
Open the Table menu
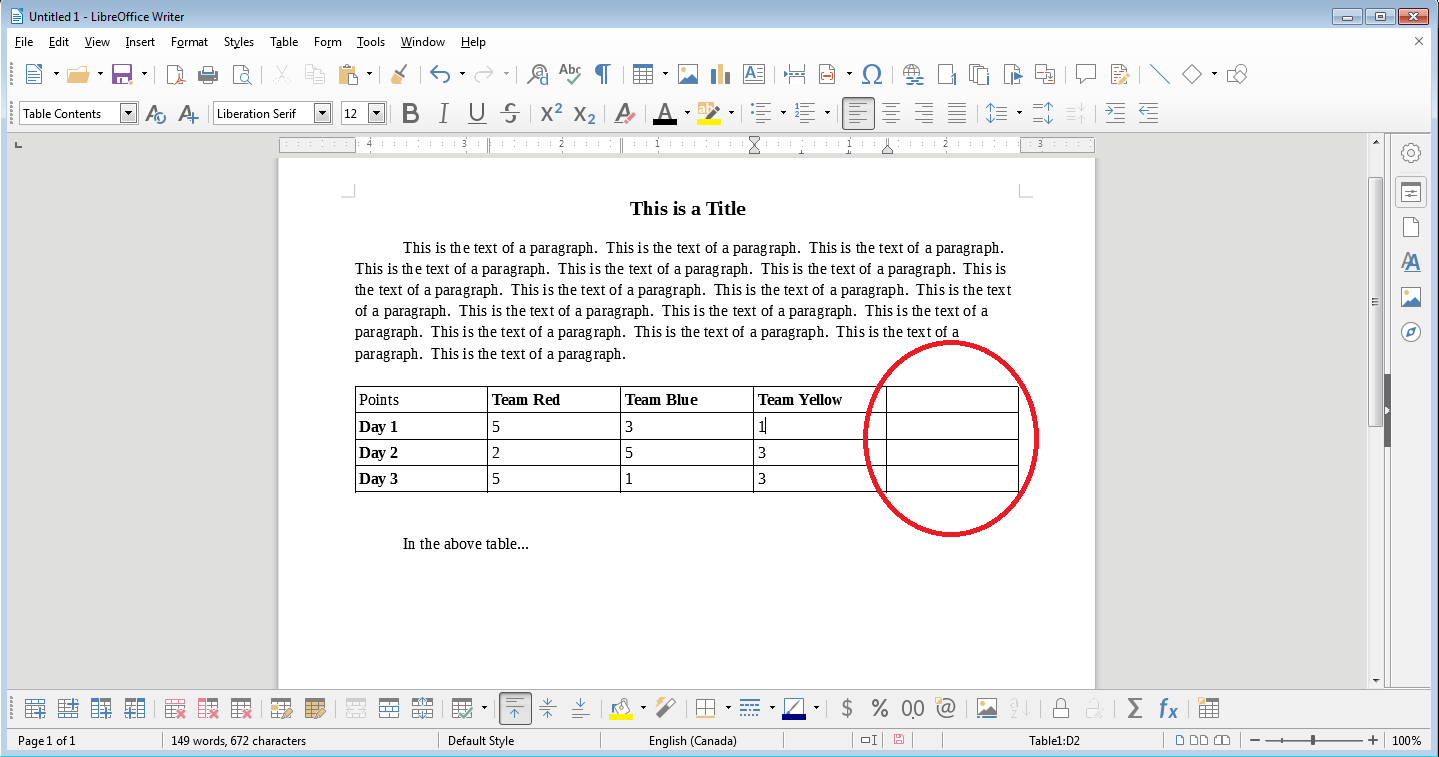coord(283,41)
